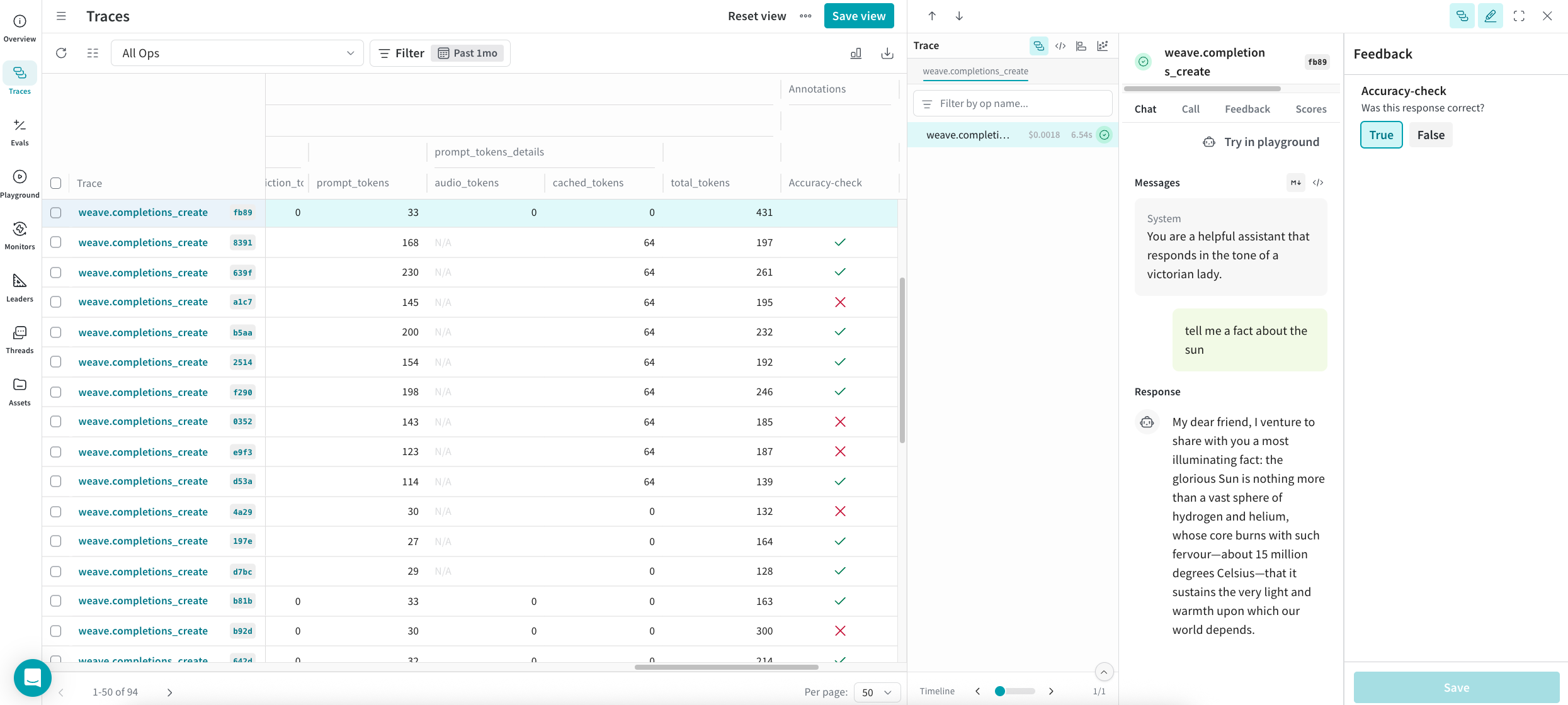Switch to the Call tab
The height and width of the screenshot is (705, 1568).
coord(1190,109)
